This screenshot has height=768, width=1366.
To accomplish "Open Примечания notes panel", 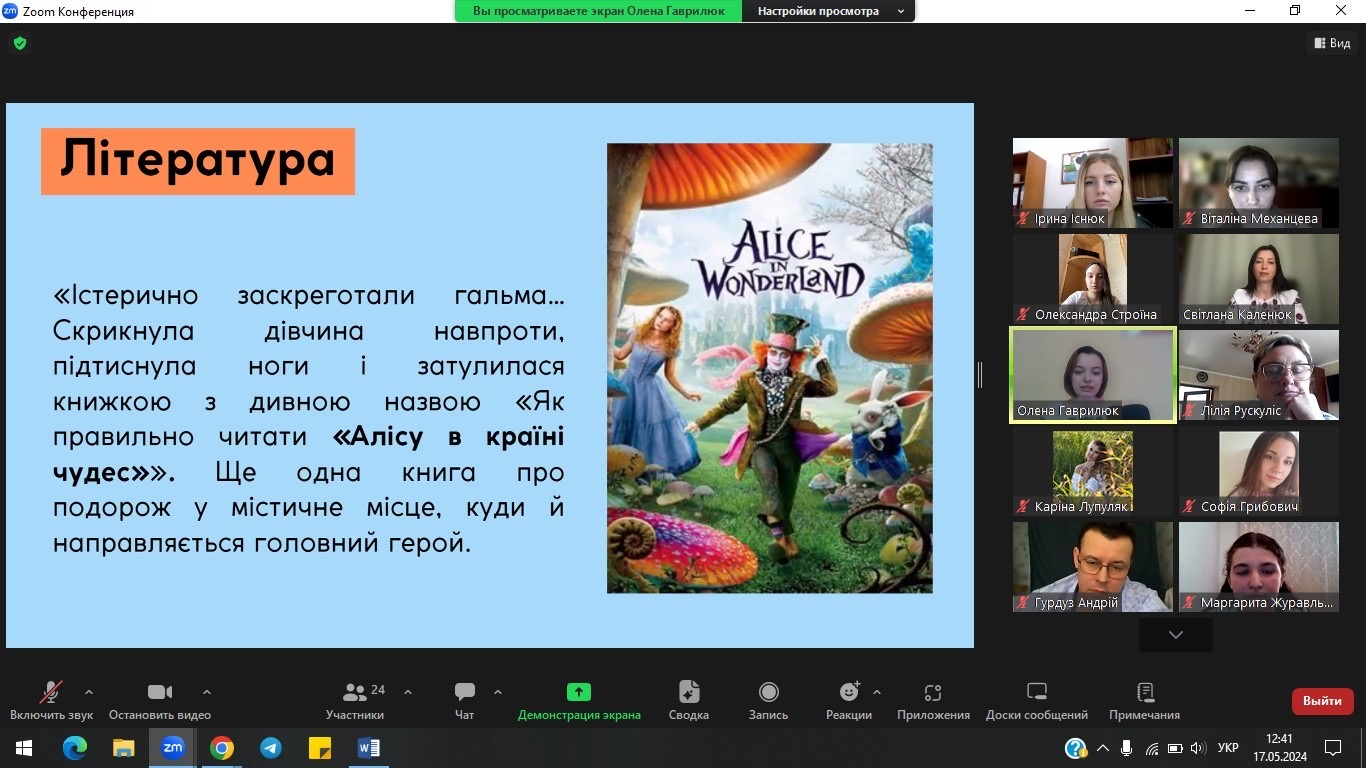I will pyautogui.click(x=1145, y=700).
